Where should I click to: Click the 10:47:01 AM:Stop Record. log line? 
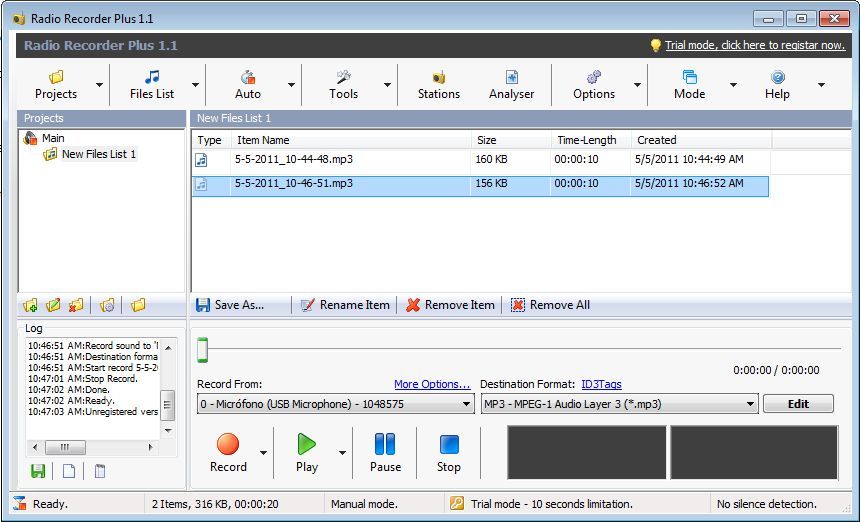83,379
